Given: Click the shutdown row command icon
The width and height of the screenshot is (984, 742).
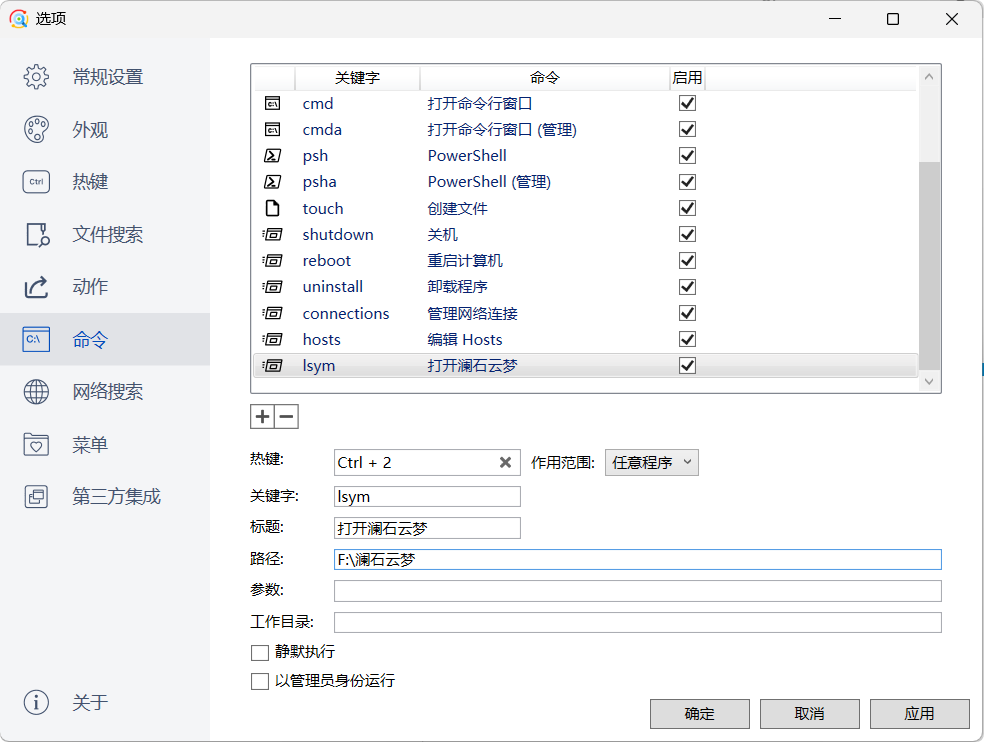Looking at the screenshot, I should tap(272, 234).
